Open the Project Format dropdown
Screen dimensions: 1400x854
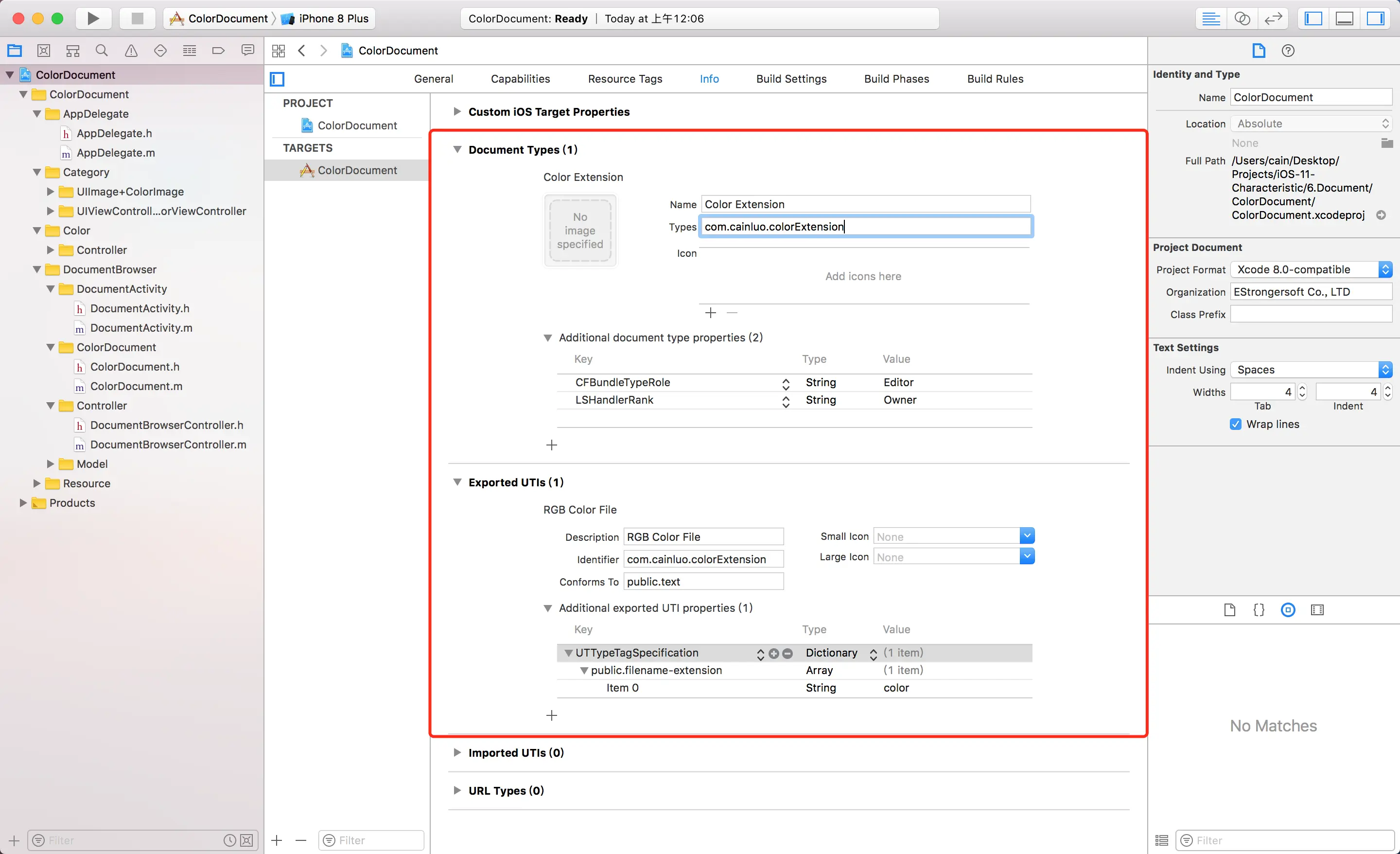pos(1312,269)
